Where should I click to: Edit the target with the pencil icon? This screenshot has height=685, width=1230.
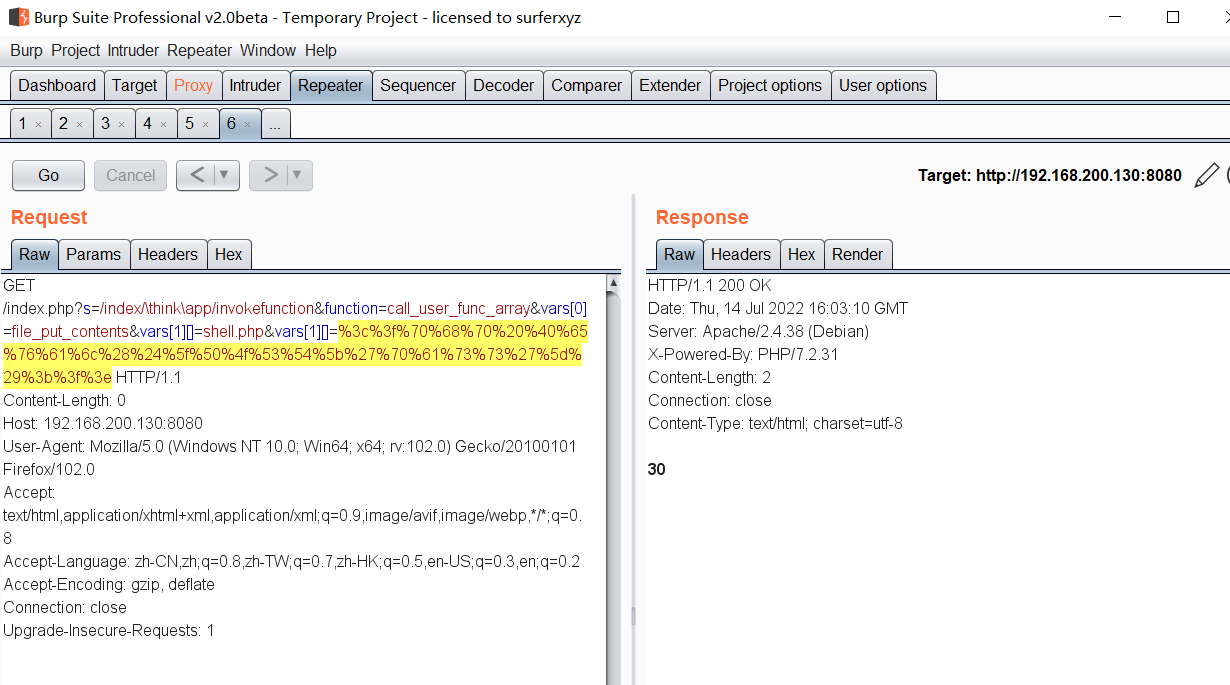pyautogui.click(x=1207, y=175)
